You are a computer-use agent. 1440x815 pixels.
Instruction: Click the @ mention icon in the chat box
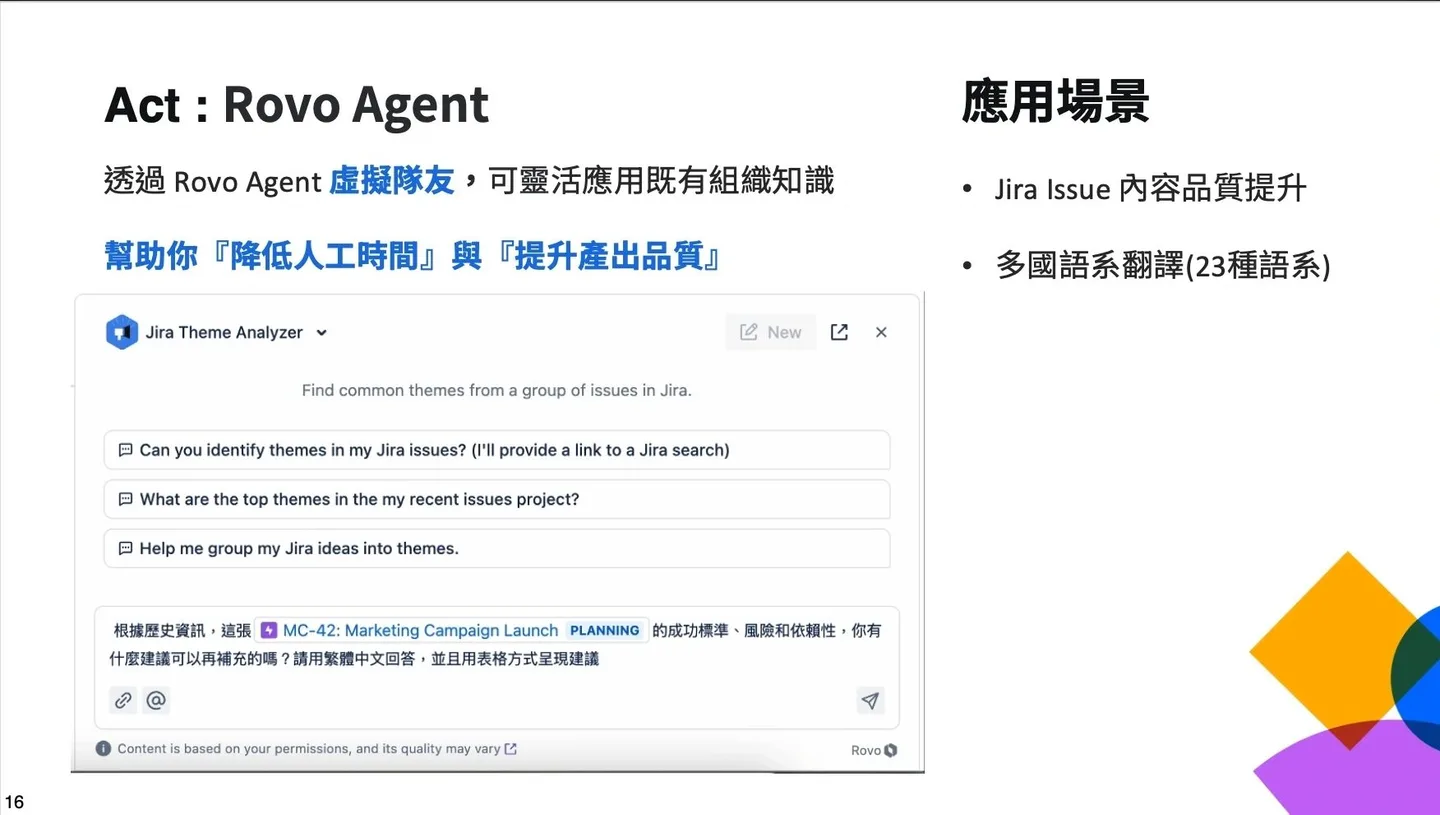click(156, 700)
